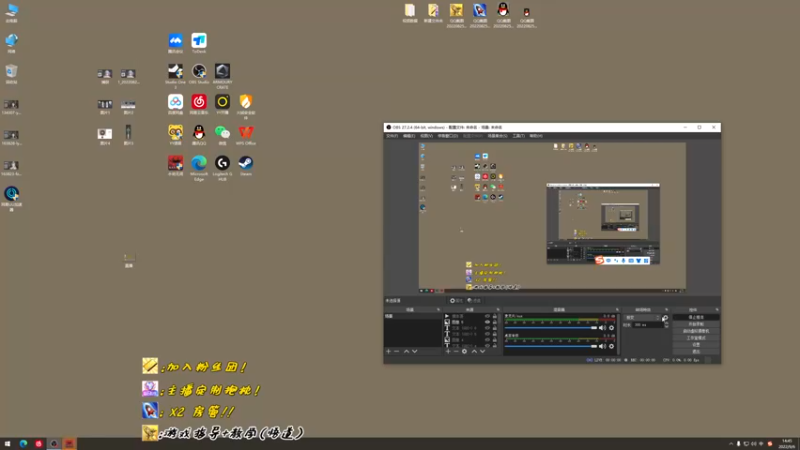Open the View menu in OBS

tap(426, 136)
